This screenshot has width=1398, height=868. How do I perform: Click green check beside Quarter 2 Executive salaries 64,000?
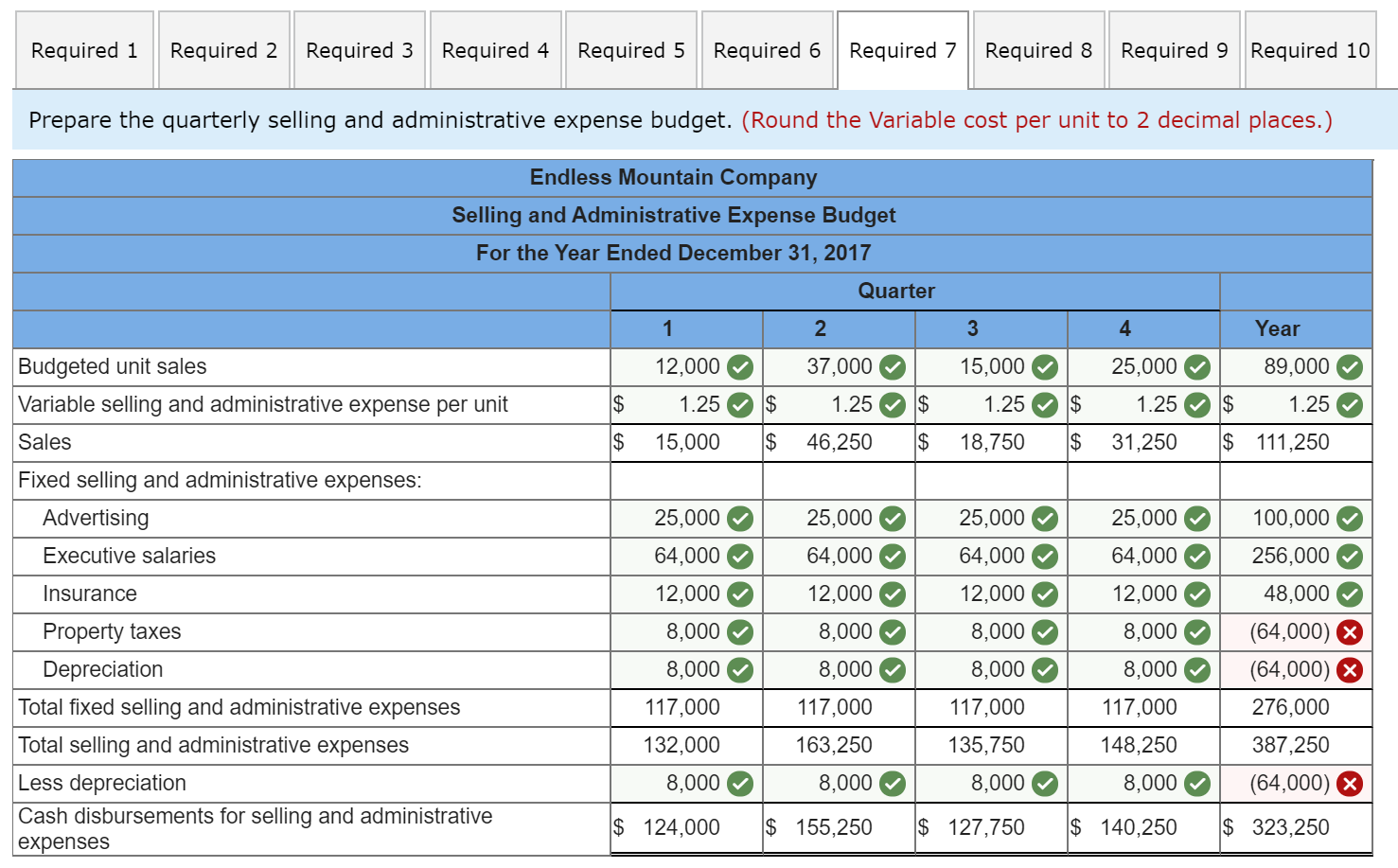(x=893, y=557)
